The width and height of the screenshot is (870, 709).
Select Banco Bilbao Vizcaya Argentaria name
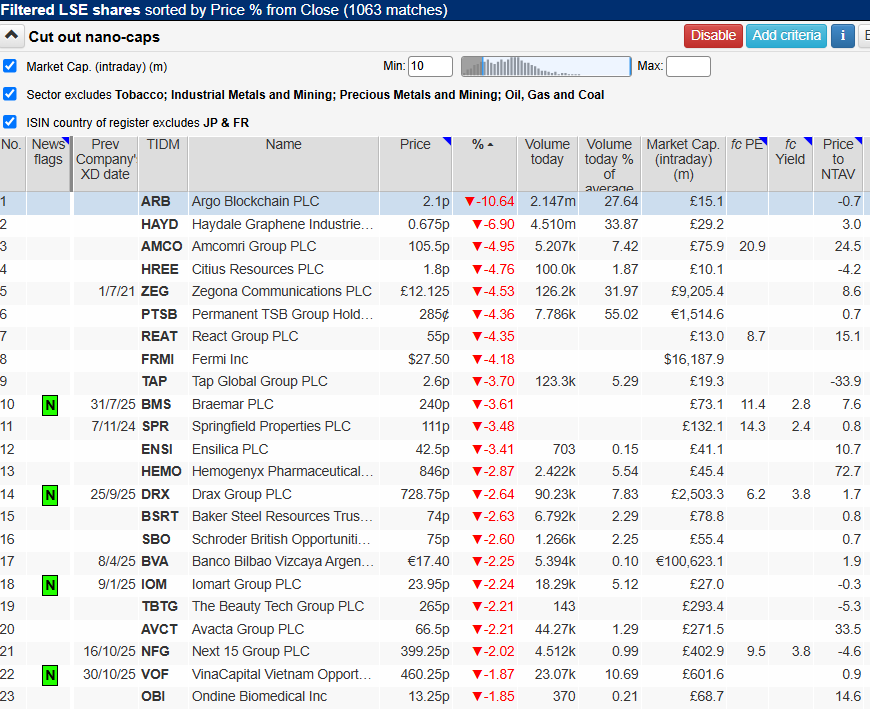(x=283, y=561)
